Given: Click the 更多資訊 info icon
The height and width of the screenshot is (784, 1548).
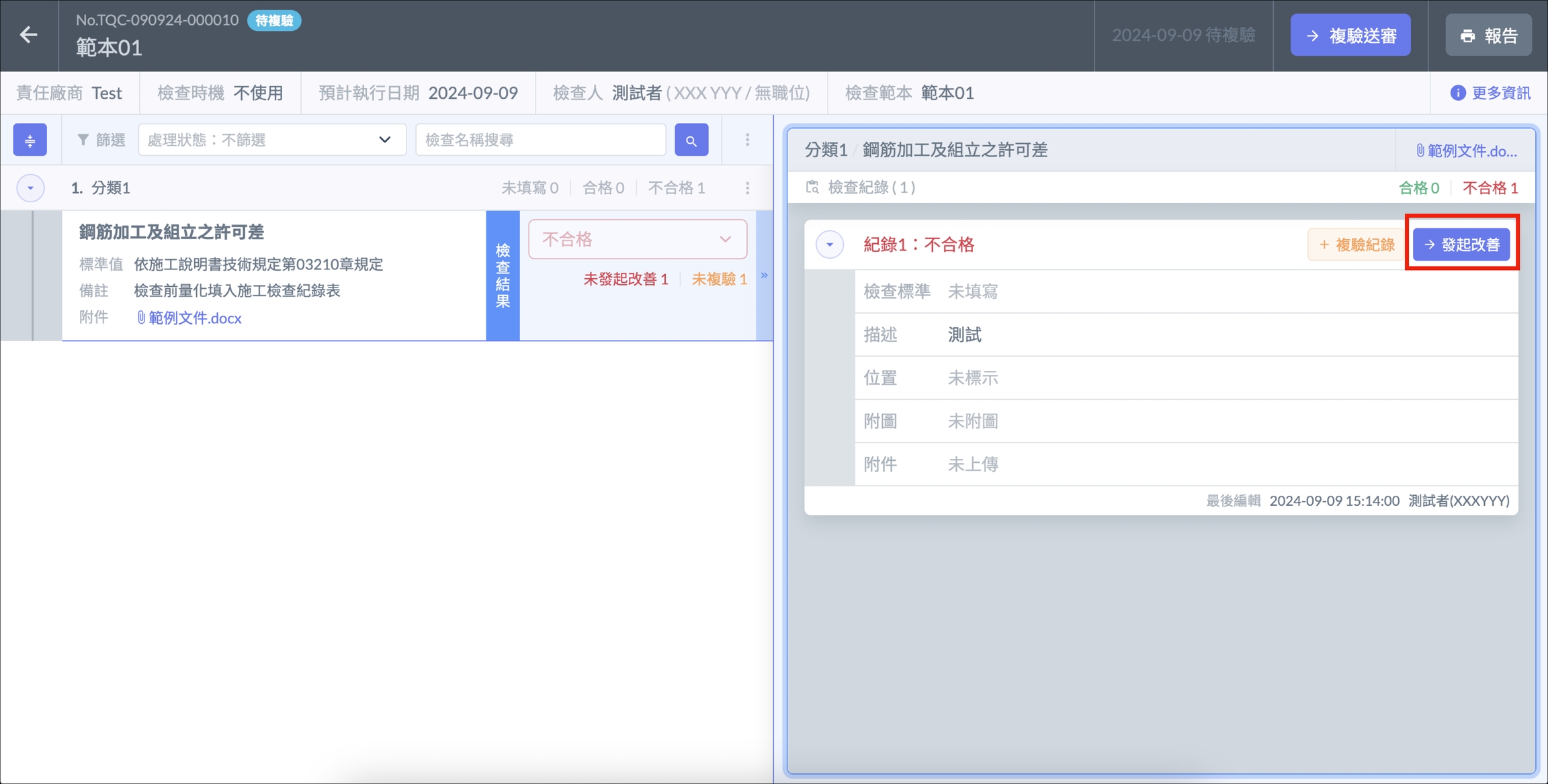Looking at the screenshot, I should coord(1457,93).
